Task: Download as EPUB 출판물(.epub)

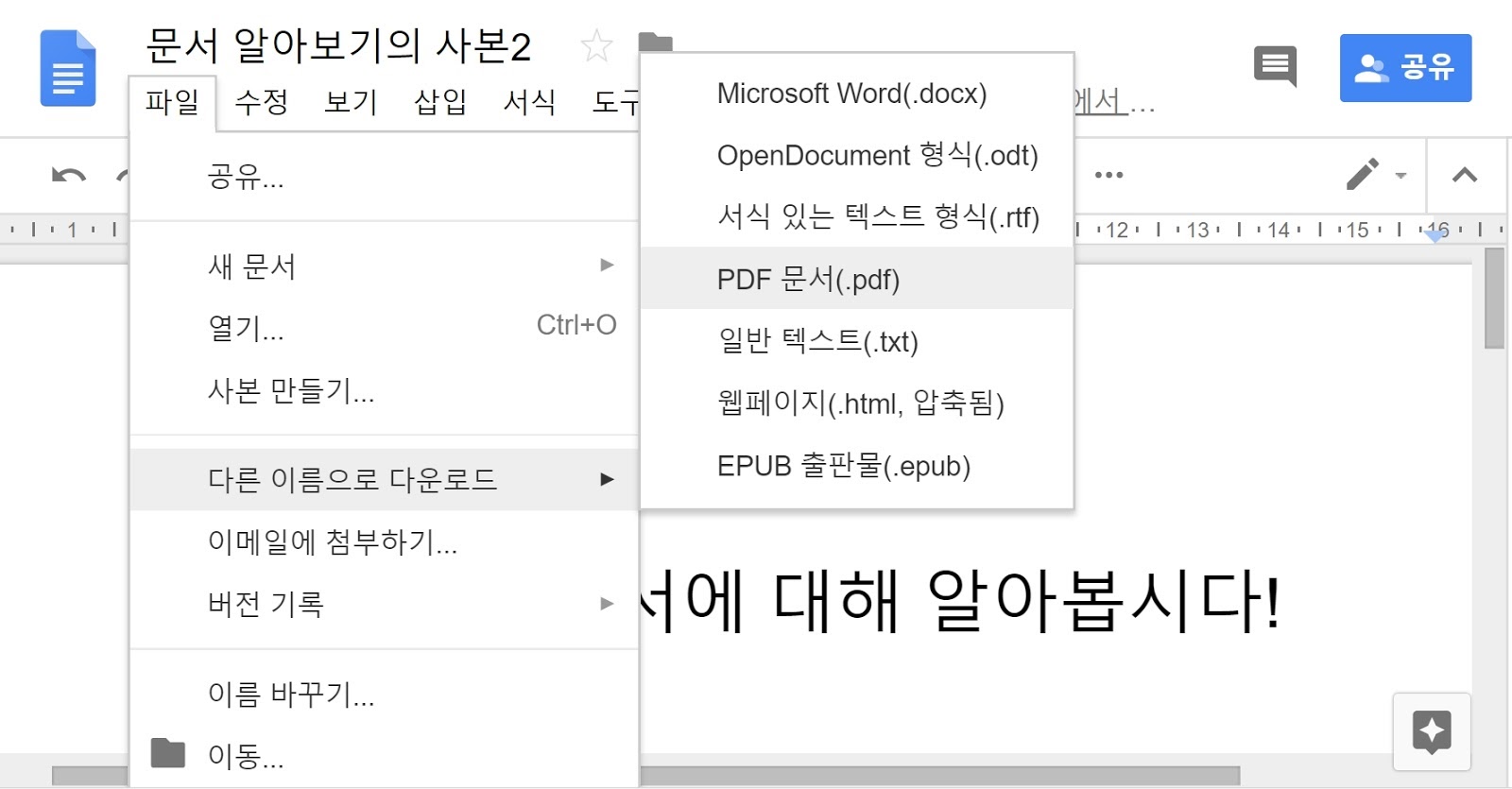Action: tap(857, 465)
